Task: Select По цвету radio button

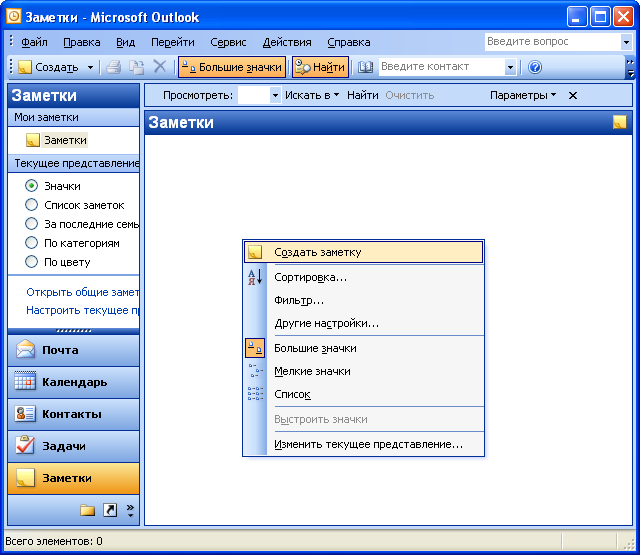Action: [x=31, y=262]
